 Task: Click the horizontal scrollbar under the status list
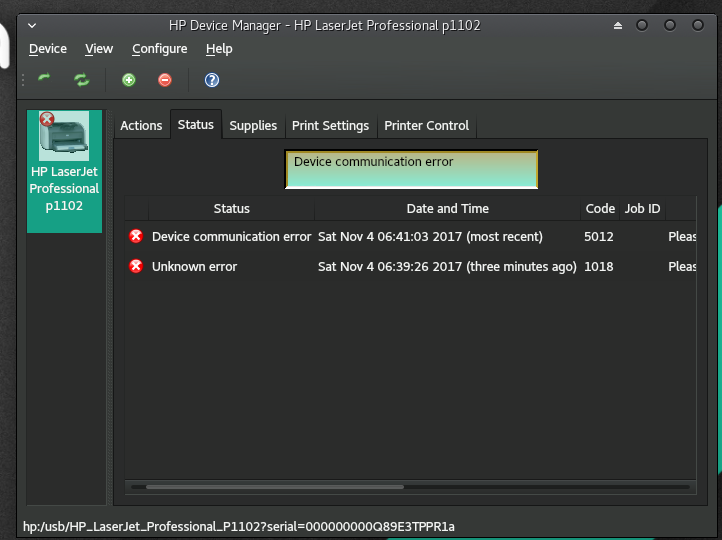tap(275, 487)
